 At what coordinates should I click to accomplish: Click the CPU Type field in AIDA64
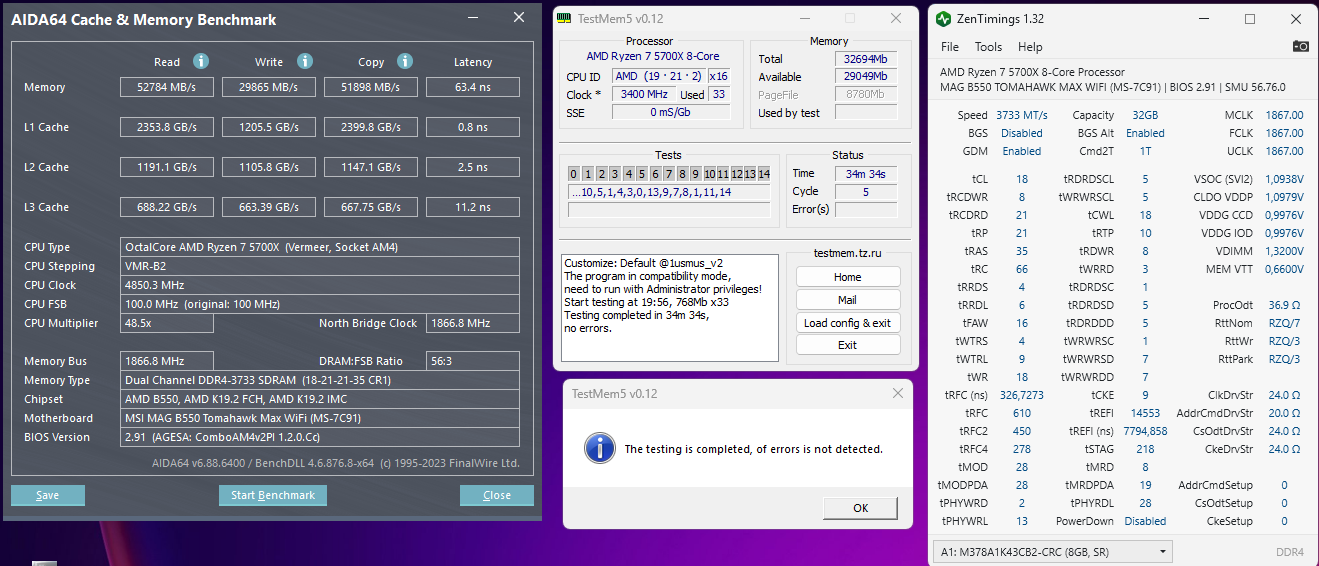[320, 247]
